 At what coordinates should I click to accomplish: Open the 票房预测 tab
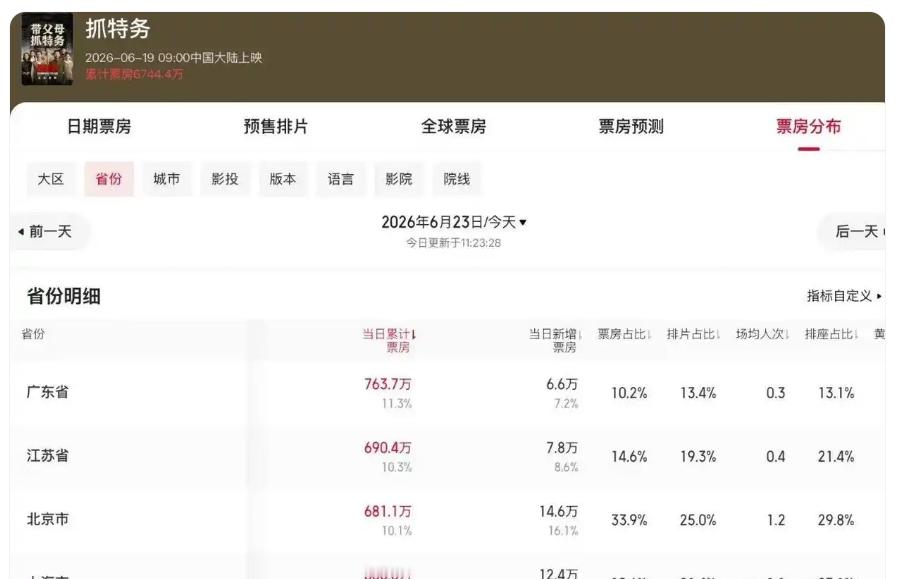631,127
